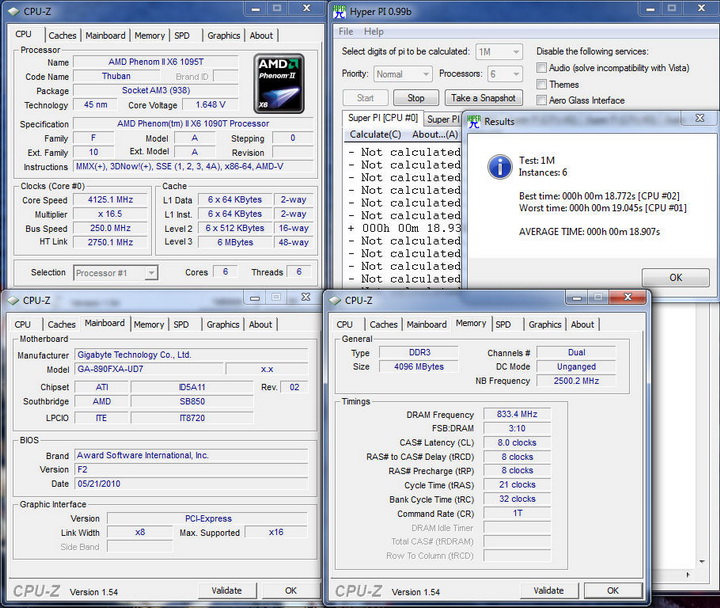Screen dimensions: 720x608
Task: Click the Start button in Hyper PI
Action: [x=366, y=98]
